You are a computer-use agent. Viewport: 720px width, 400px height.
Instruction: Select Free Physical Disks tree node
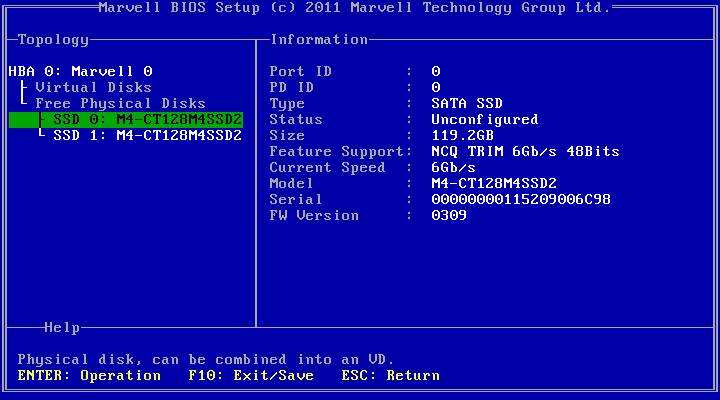click(x=120, y=104)
